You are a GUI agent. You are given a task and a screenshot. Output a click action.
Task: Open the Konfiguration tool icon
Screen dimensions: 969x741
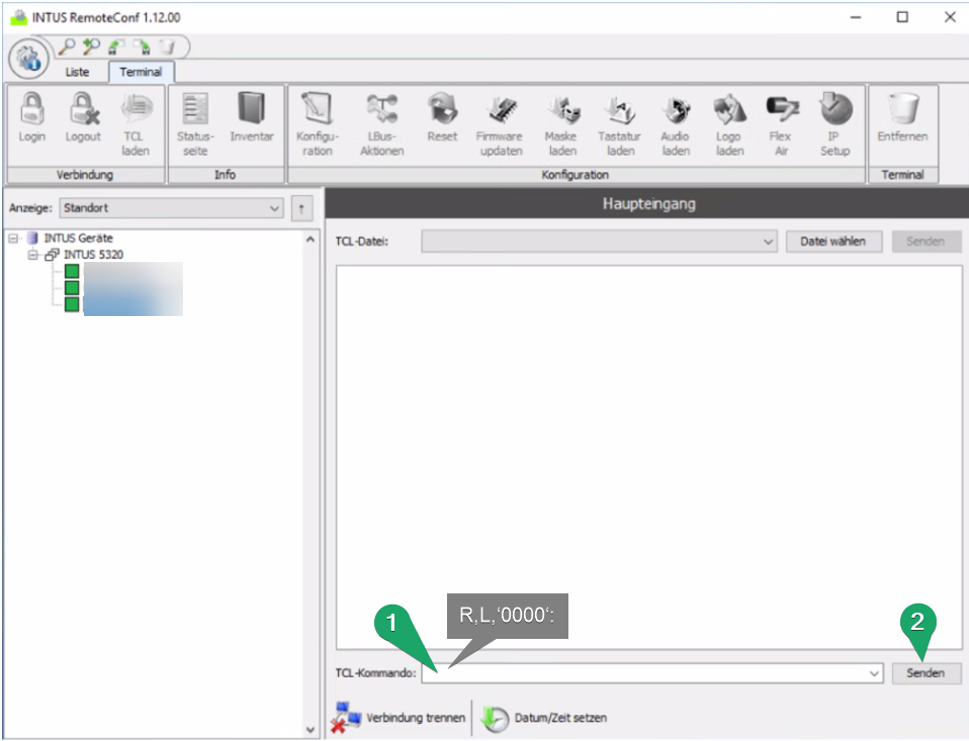[317, 110]
